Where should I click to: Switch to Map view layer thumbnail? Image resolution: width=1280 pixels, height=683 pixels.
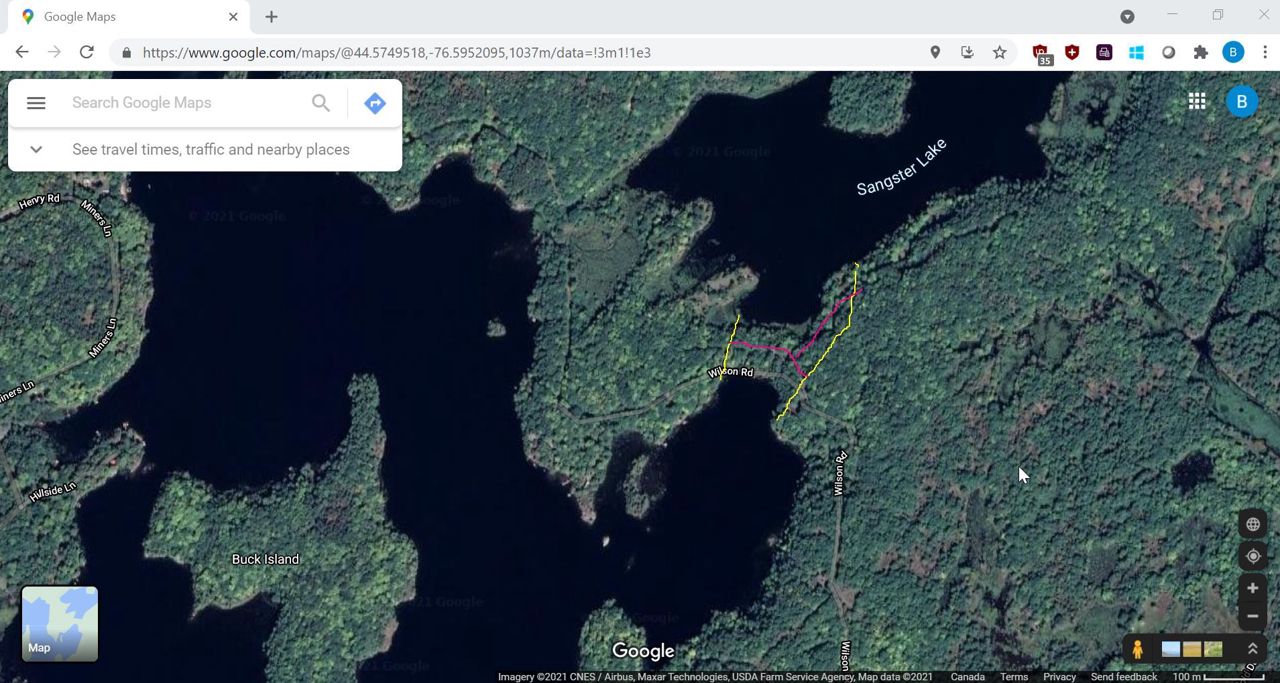tap(60, 624)
